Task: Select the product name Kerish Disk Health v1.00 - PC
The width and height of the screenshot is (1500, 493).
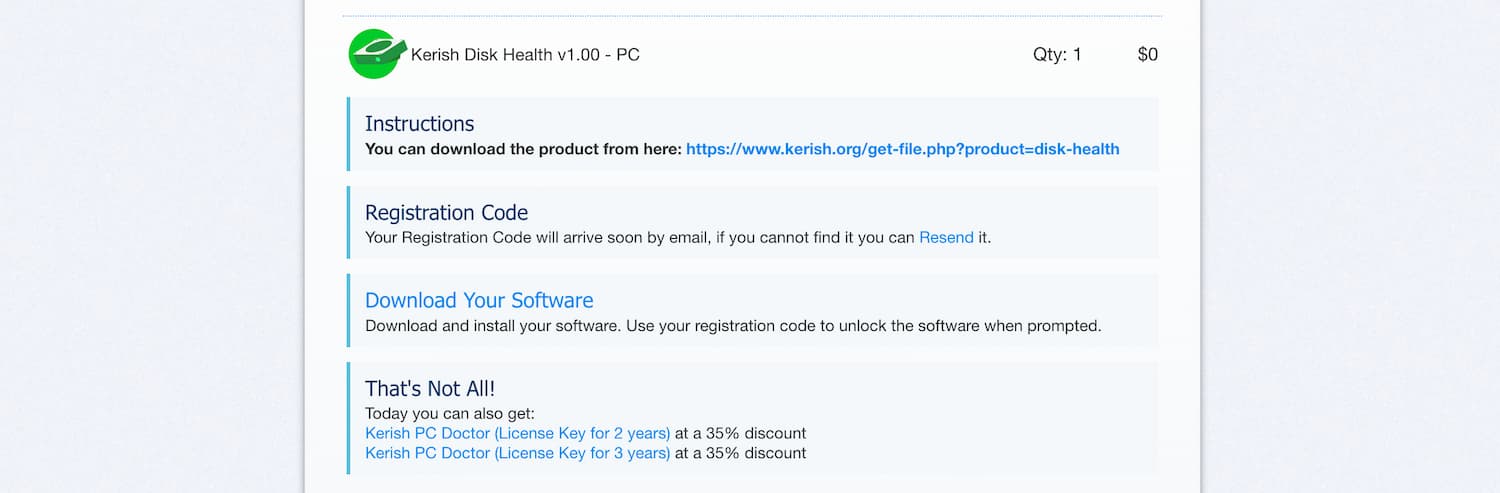Action: pyautogui.click(x=525, y=55)
